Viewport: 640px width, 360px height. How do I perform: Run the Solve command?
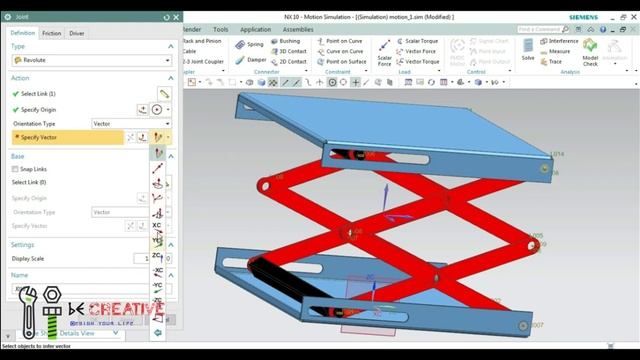[528, 50]
